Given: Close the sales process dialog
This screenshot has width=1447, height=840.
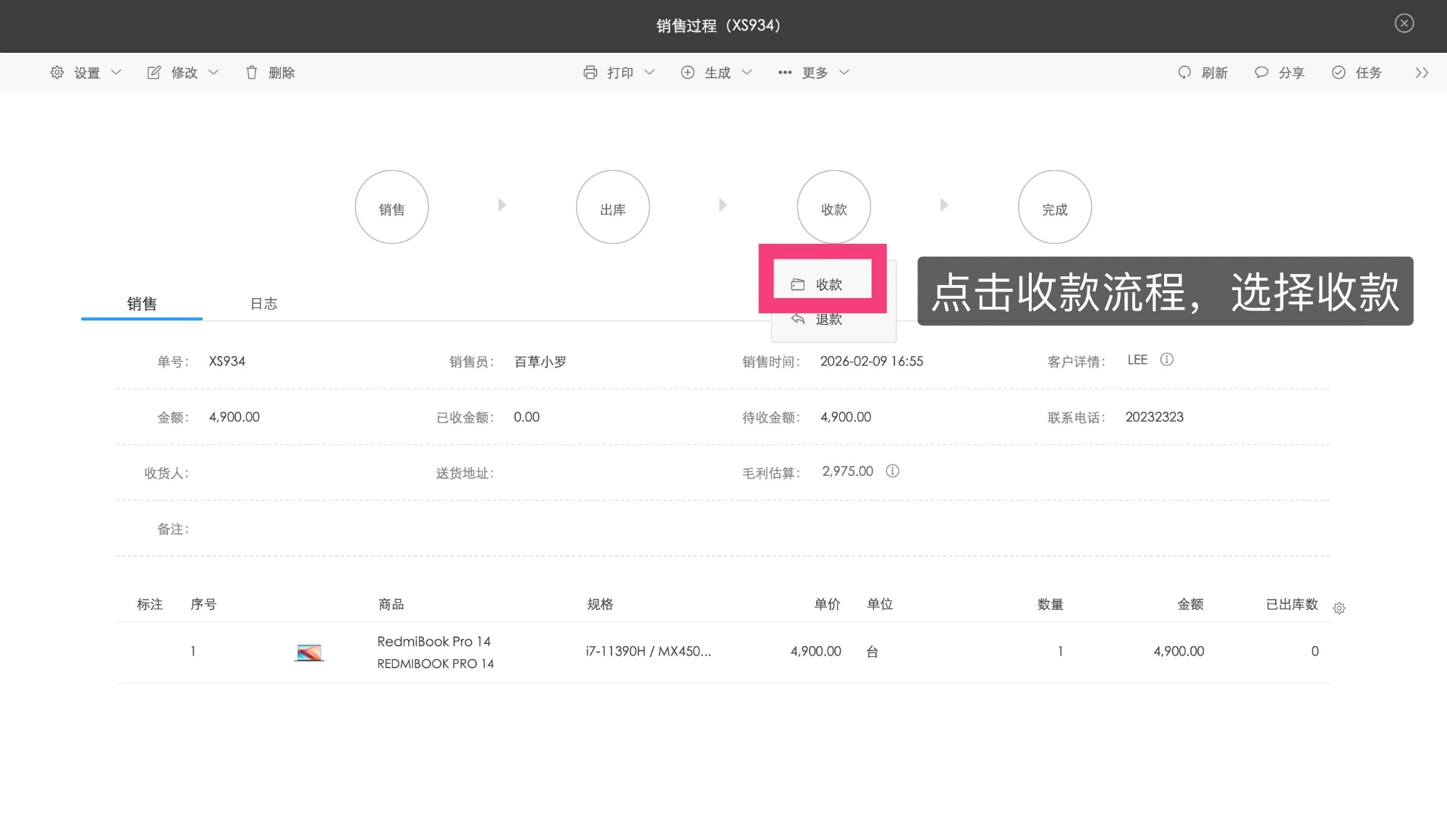Looking at the screenshot, I should pyautogui.click(x=1404, y=23).
